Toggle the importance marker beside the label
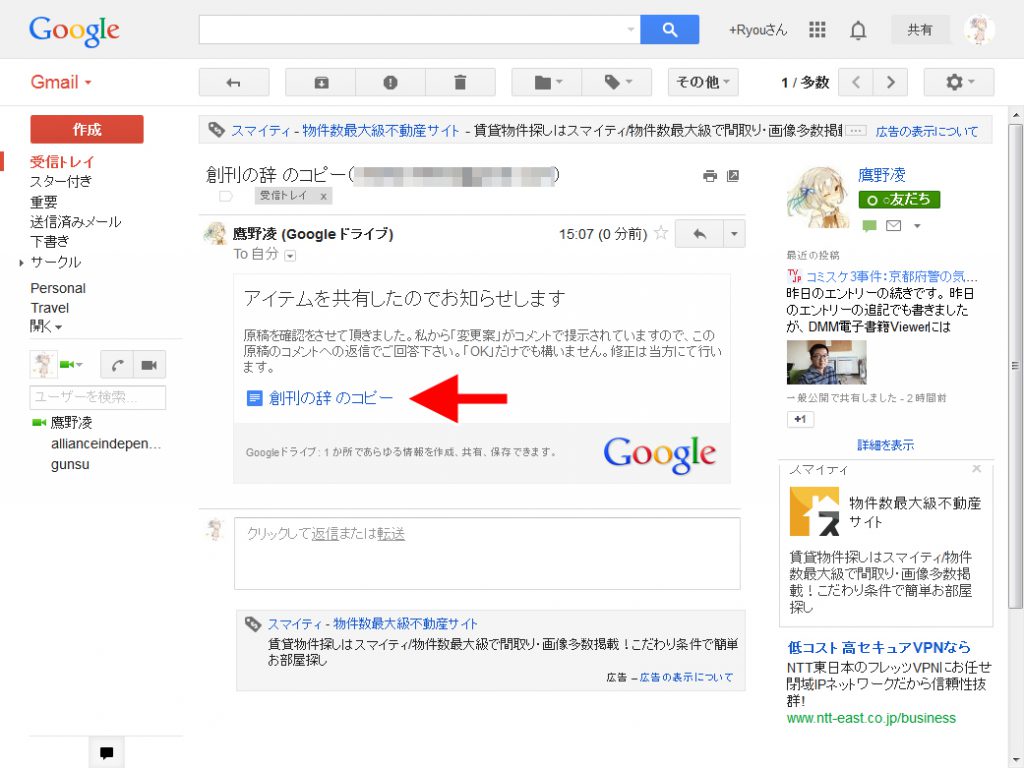 (x=225, y=196)
